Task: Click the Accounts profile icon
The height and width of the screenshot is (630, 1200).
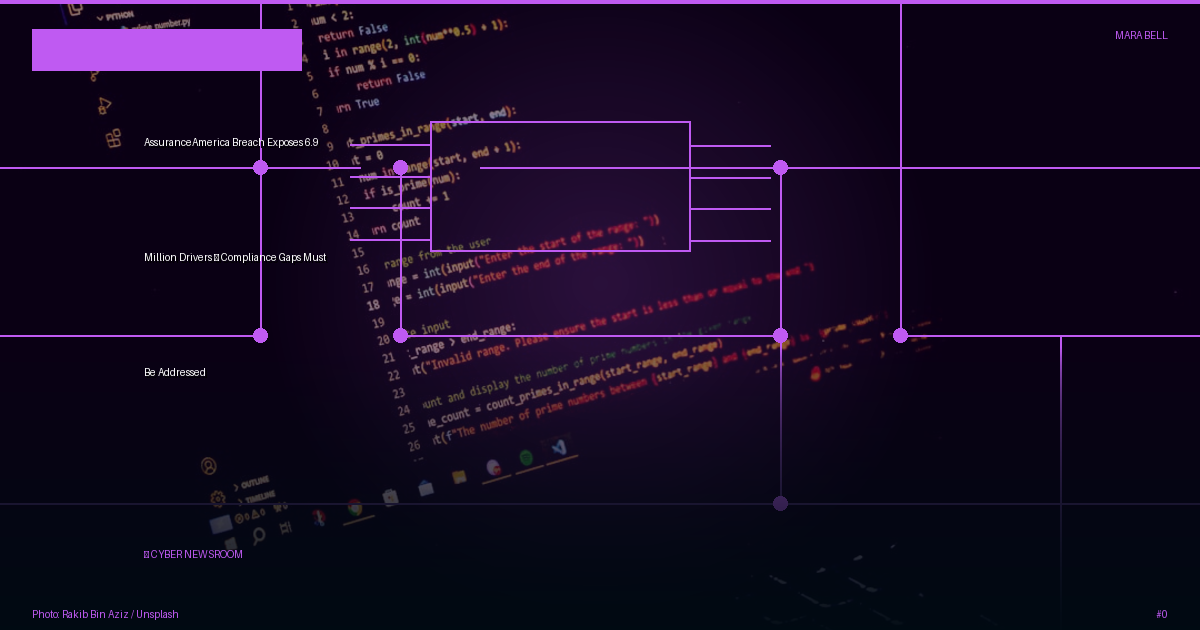Action: (x=208, y=466)
